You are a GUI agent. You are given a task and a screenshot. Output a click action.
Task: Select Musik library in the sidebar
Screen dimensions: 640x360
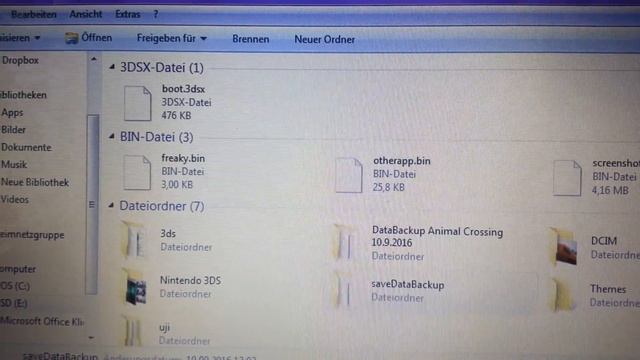tap(14, 164)
